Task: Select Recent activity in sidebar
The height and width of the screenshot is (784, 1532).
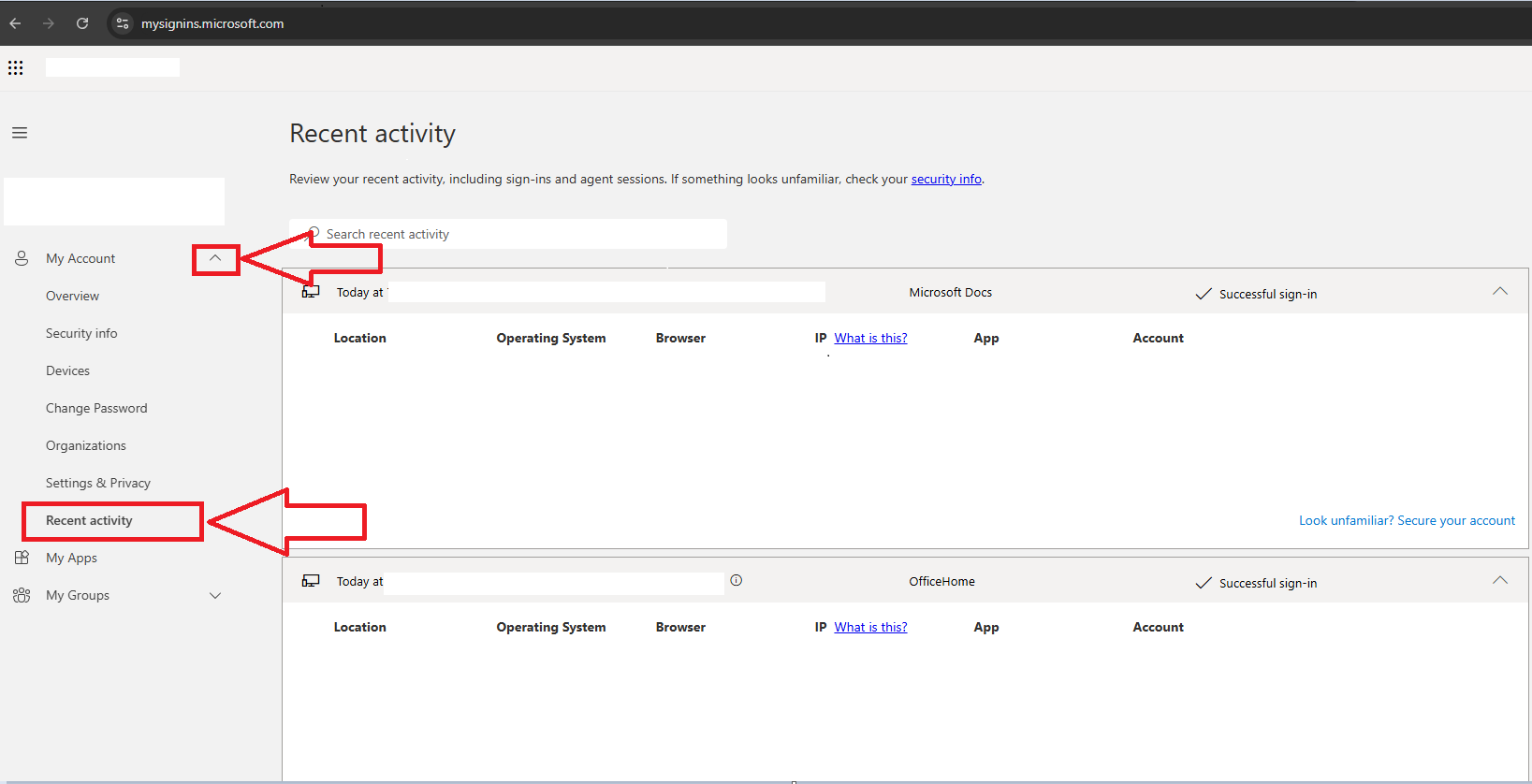Action: point(89,520)
